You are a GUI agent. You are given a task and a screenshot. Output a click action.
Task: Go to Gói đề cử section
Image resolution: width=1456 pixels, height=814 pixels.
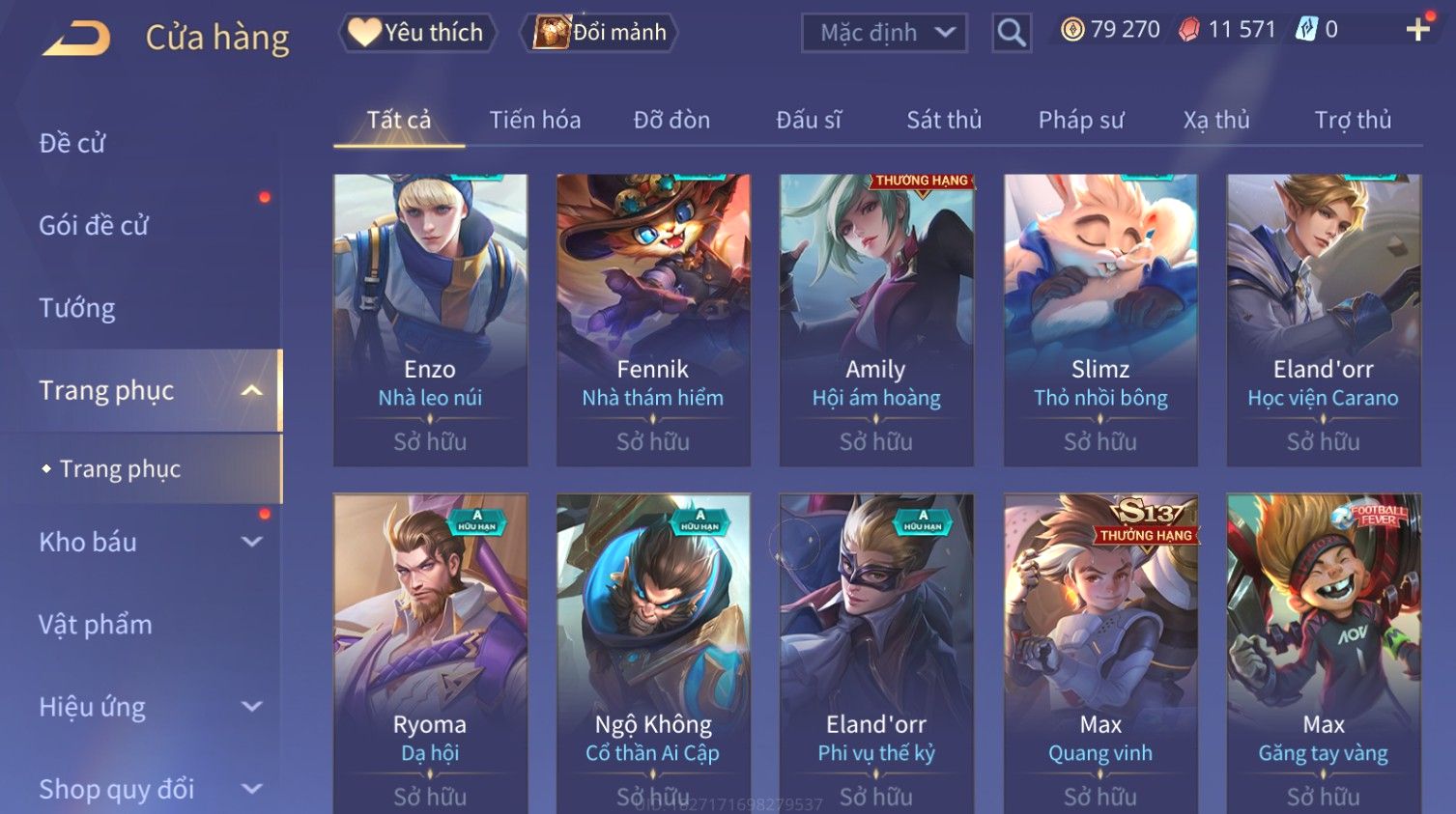coord(94,226)
